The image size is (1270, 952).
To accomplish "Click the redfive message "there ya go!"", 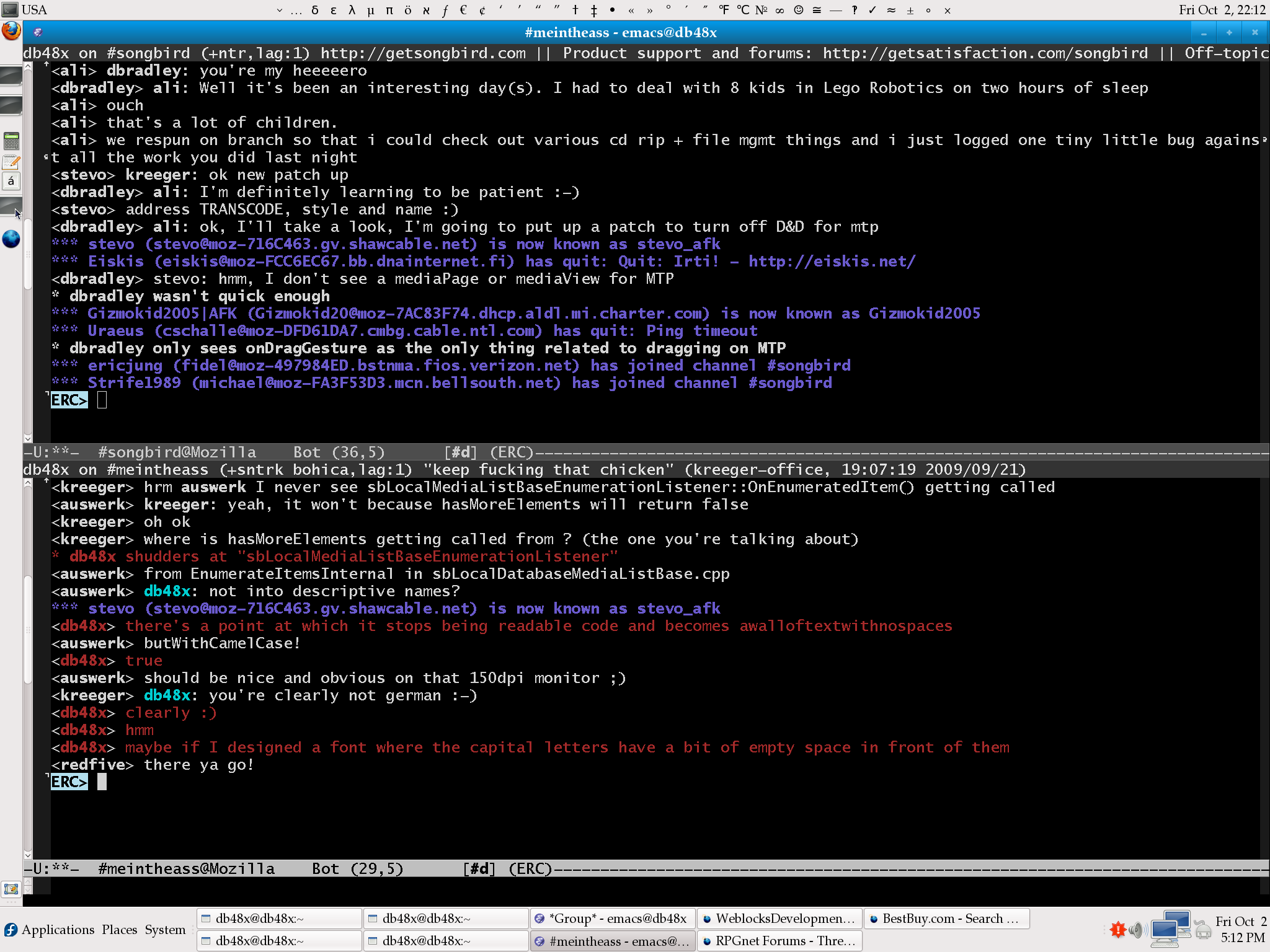I will (198, 765).
